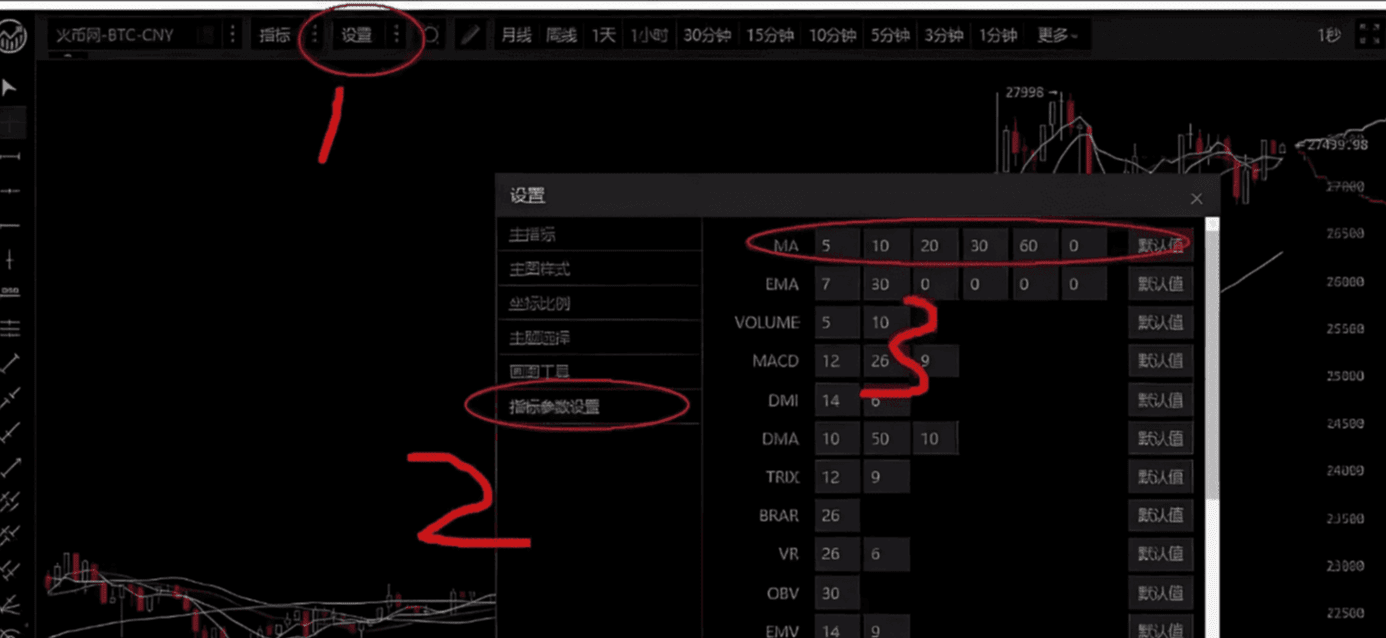
Task: Open the three-dot menu next to 设置
Action: (396, 35)
